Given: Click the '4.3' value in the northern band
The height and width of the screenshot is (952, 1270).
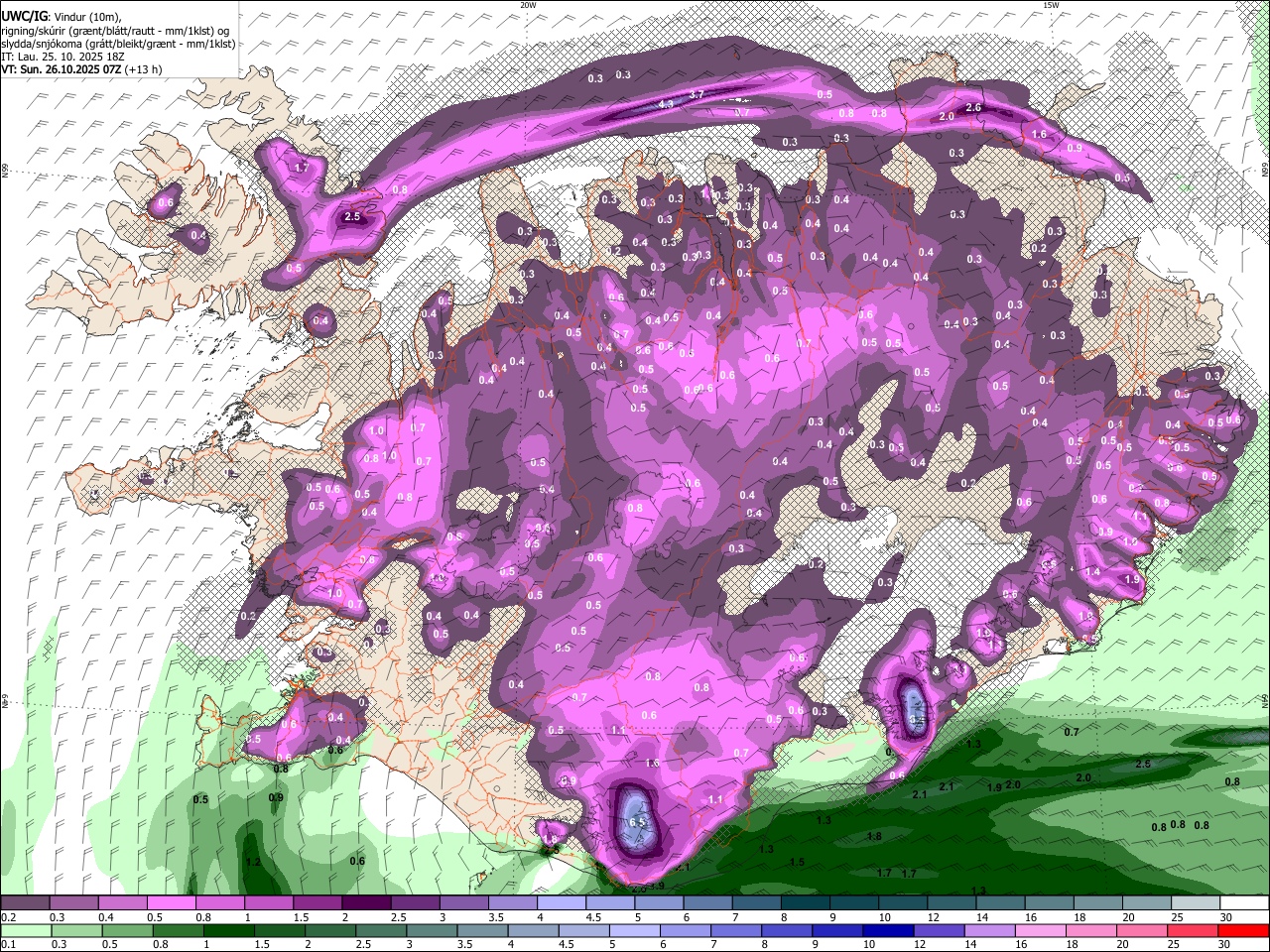Looking at the screenshot, I should (x=667, y=103).
